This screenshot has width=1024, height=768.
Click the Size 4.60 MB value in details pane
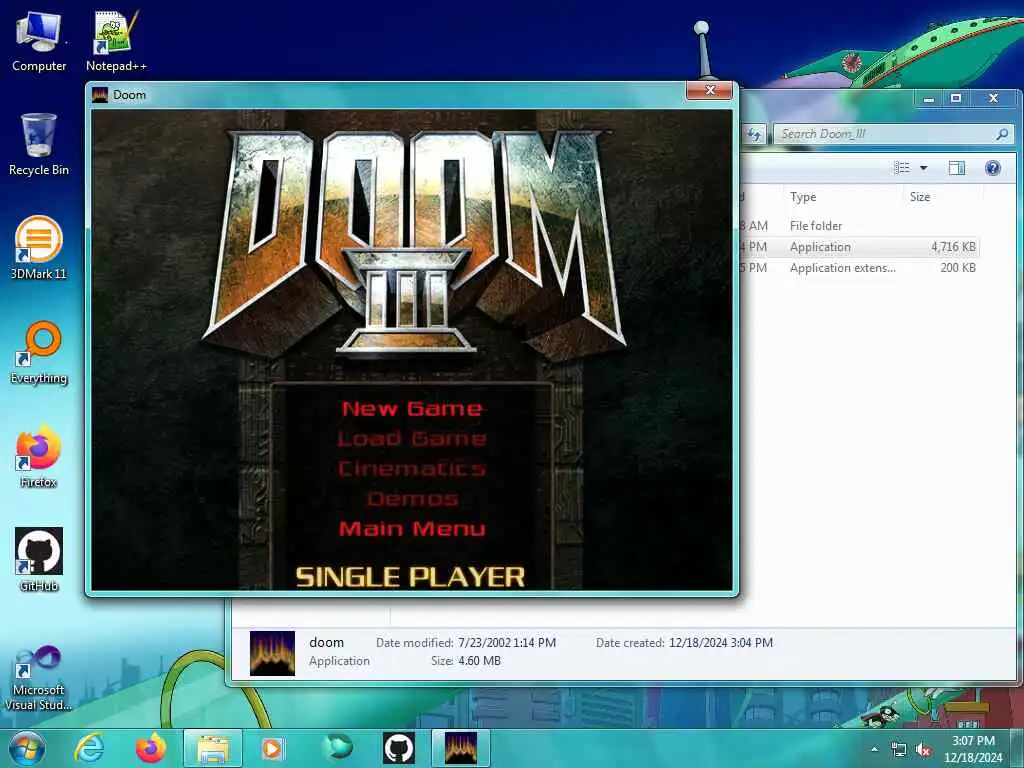[x=479, y=661]
